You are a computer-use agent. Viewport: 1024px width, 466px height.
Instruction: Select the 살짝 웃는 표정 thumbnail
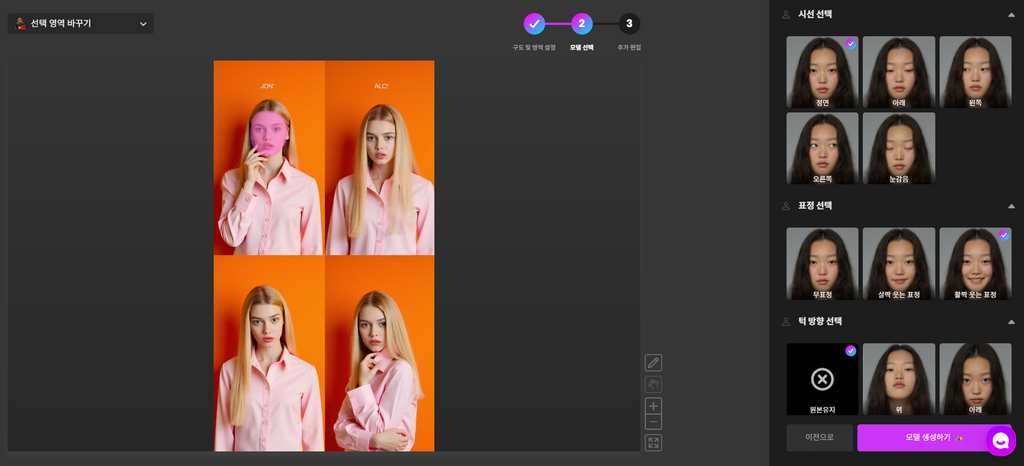[x=899, y=264]
